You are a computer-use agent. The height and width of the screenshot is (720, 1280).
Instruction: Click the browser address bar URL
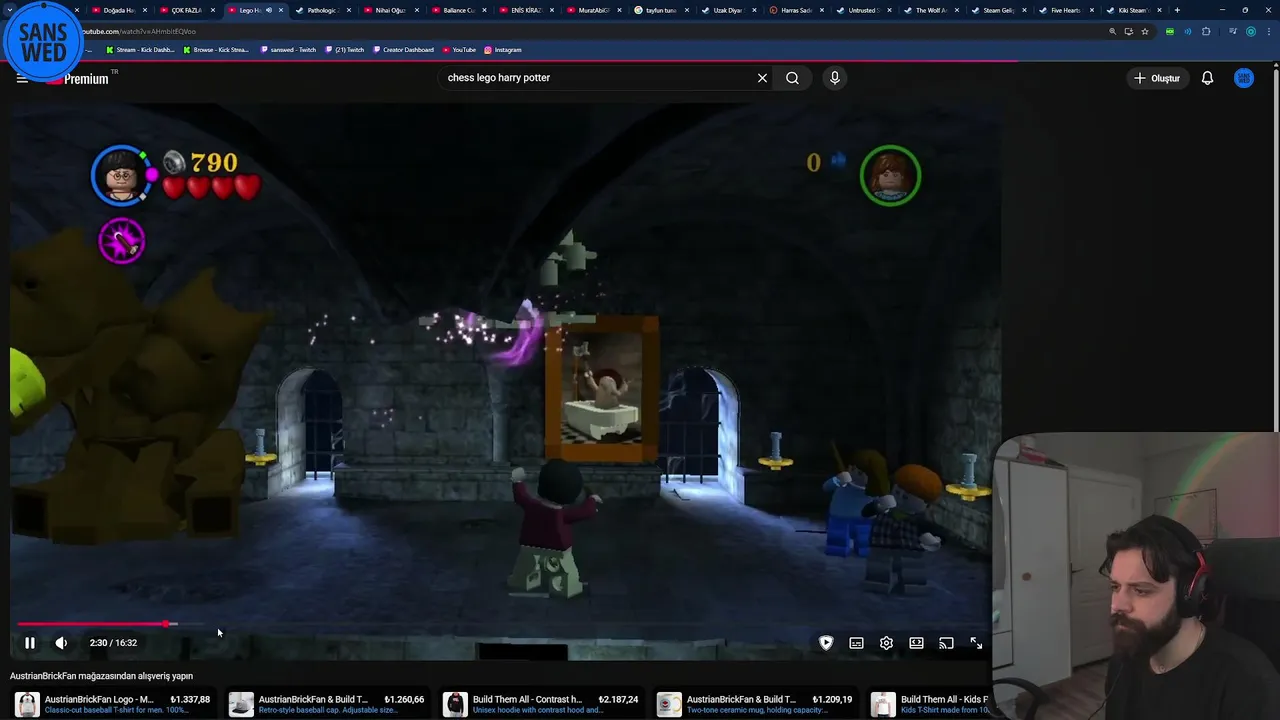pyautogui.click(x=140, y=31)
